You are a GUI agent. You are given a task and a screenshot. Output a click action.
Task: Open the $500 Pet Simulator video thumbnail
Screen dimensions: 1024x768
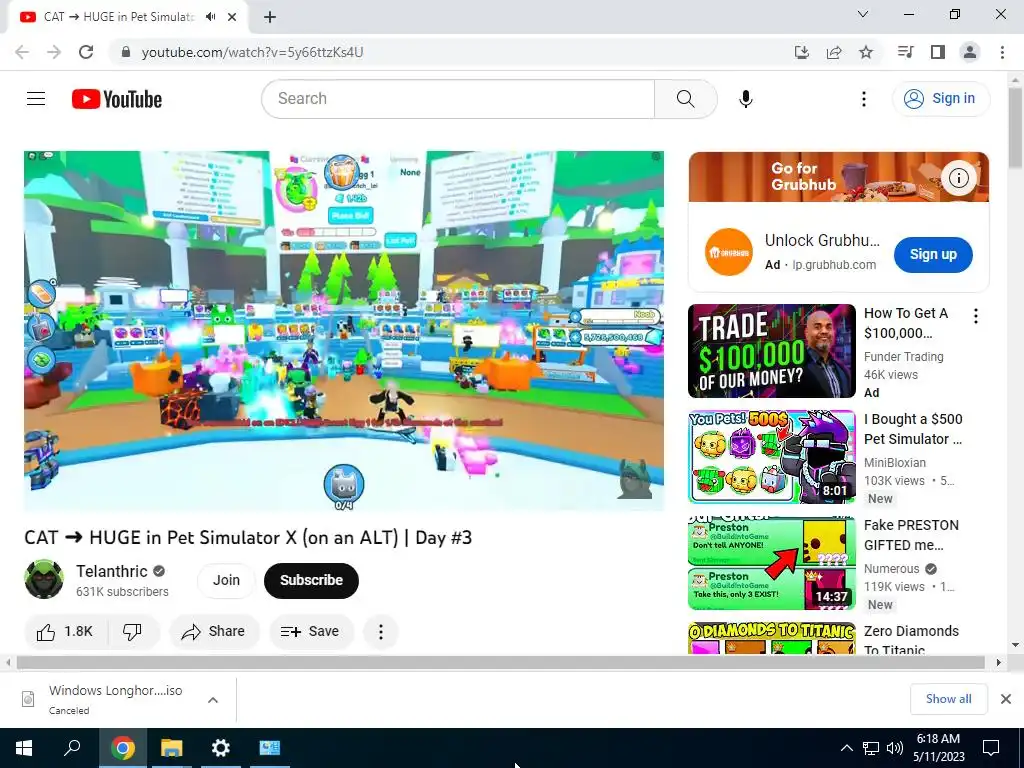point(771,456)
